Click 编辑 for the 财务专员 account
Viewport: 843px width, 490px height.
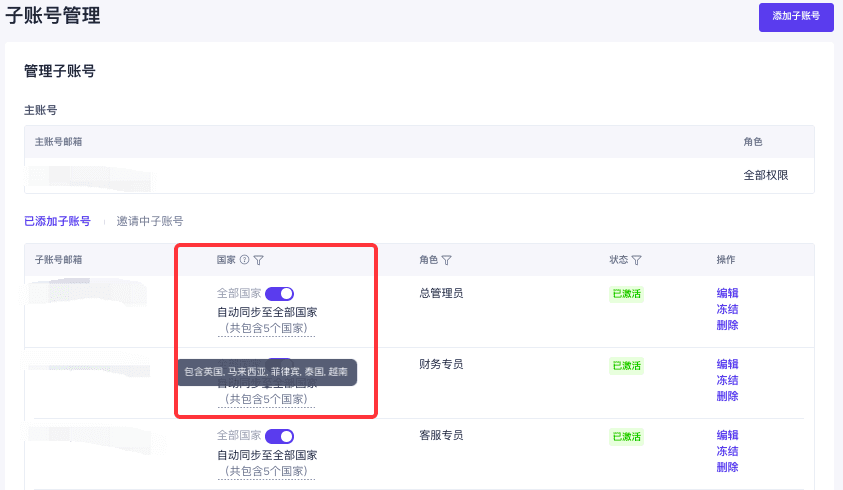[727, 364]
